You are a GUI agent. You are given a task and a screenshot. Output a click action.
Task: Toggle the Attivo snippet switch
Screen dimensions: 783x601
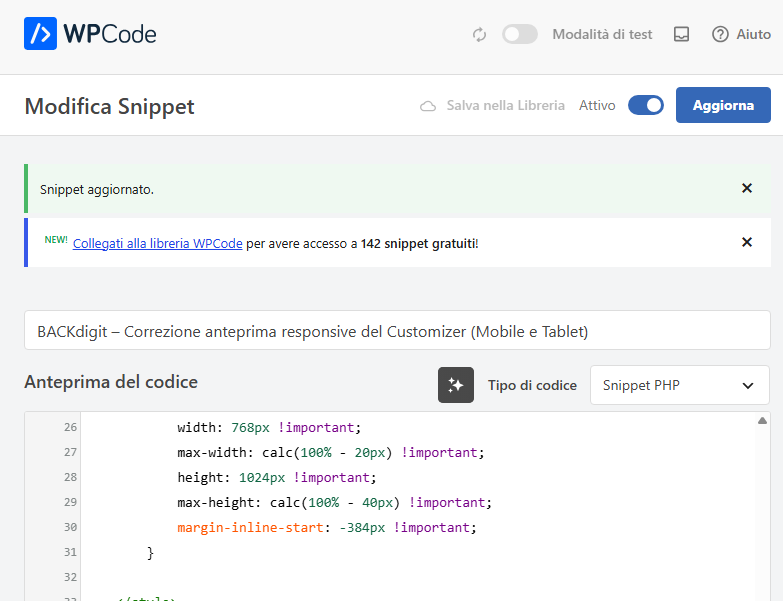(x=646, y=105)
